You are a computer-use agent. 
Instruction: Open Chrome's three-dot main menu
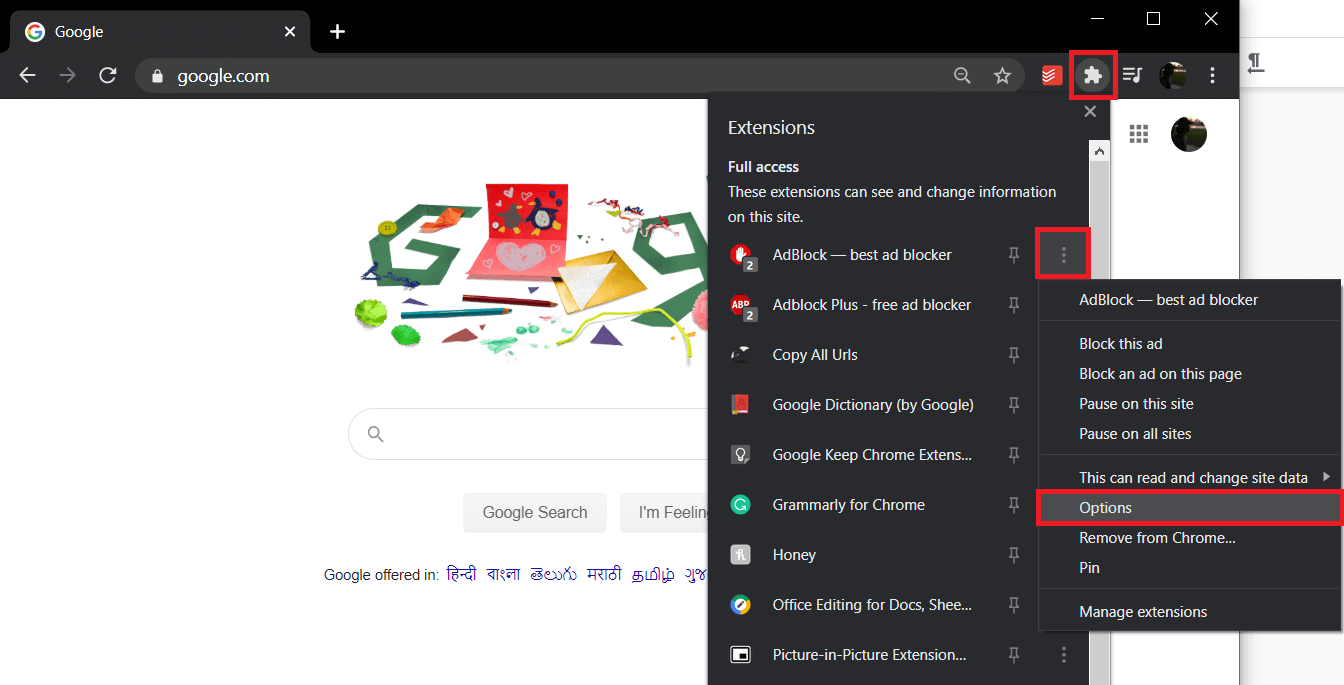coord(1212,75)
